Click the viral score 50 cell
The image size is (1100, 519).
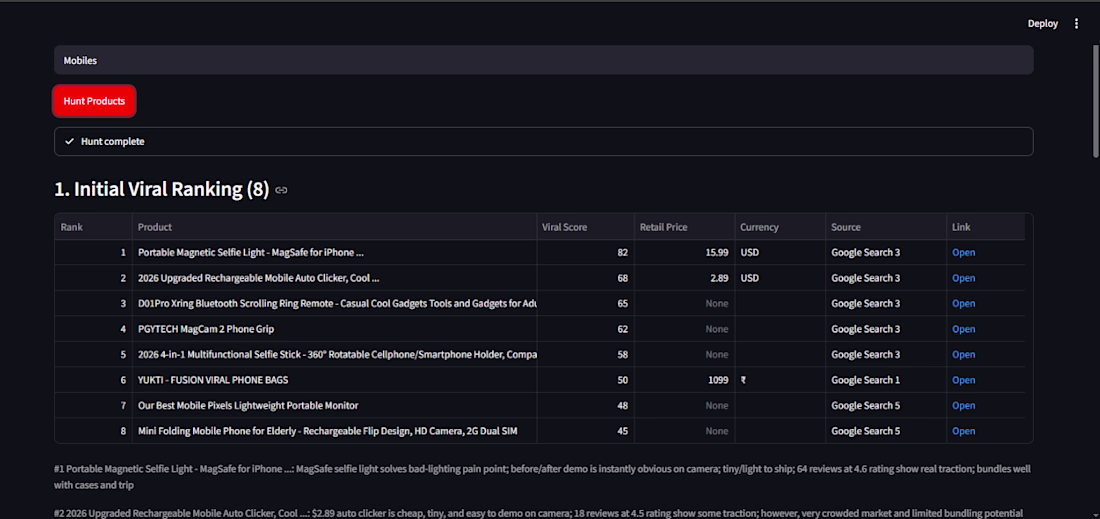[586, 380]
